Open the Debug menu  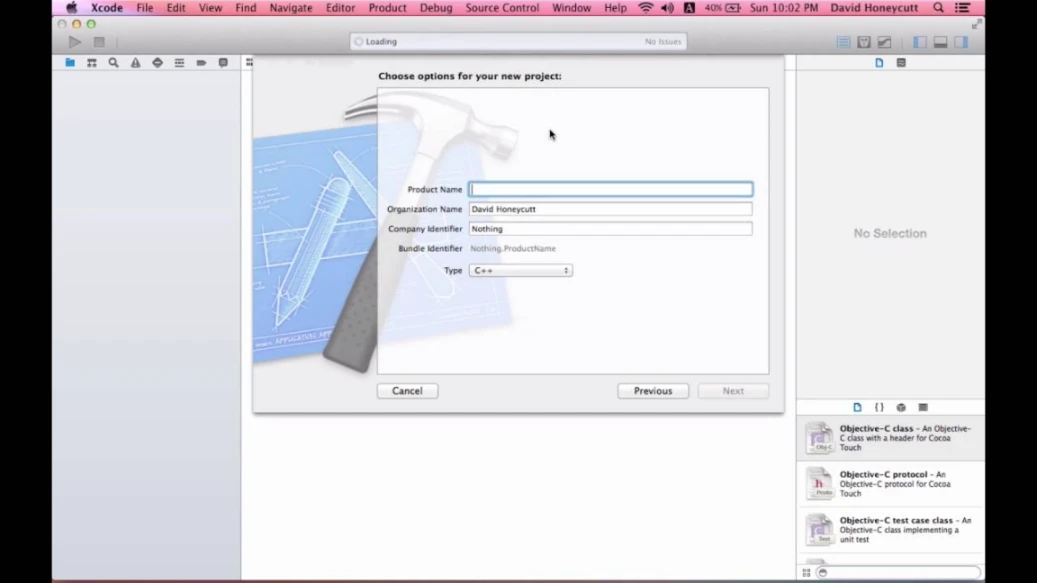pos(436,8)
